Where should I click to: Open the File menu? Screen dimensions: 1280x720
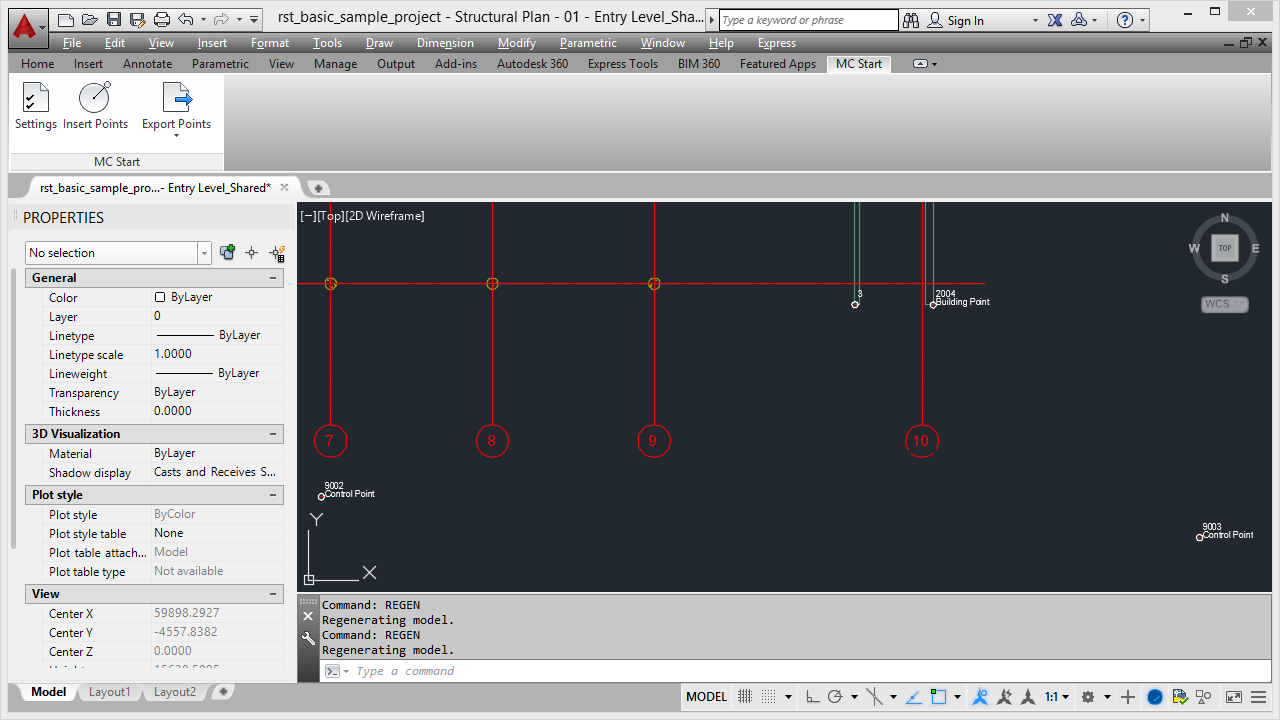(x=72, y=43)
